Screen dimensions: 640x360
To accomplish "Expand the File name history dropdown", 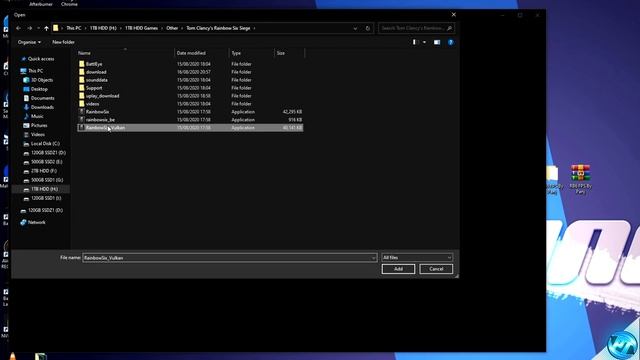I will pos(373,258).
